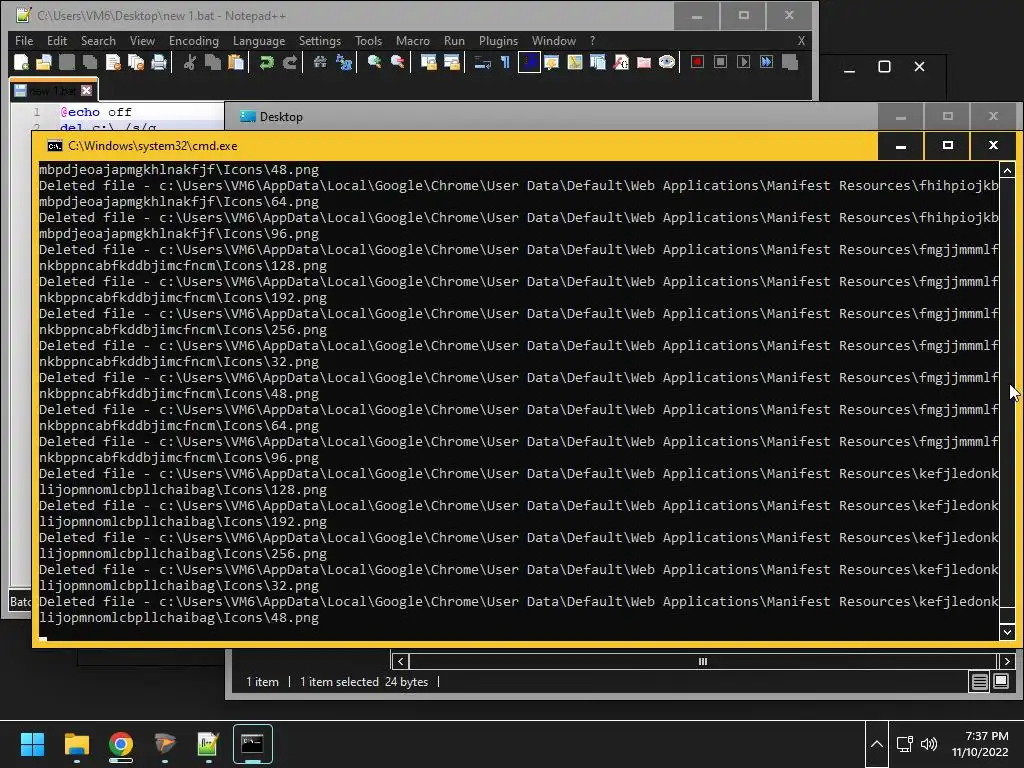Click the Copy icon in Notepad++ toolbar
This screenshot has height=768, width=1024.
(x=212, y=63)
